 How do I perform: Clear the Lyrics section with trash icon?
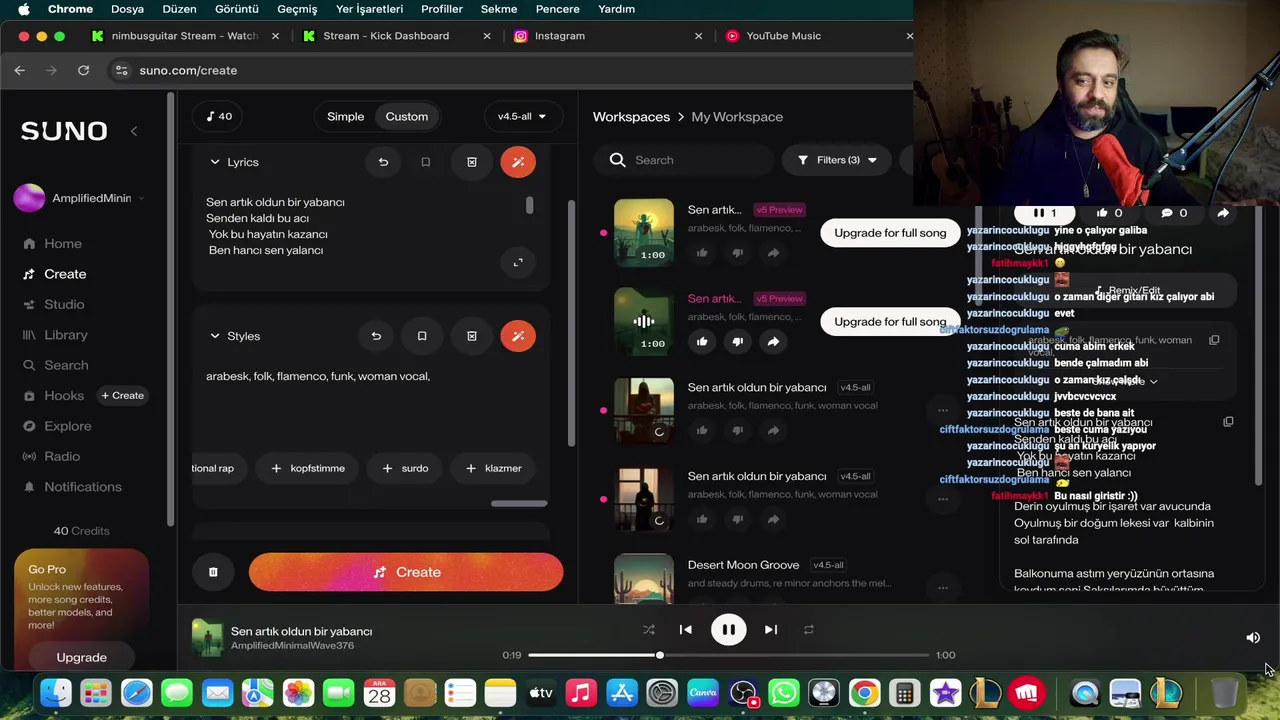click(472, 162)
